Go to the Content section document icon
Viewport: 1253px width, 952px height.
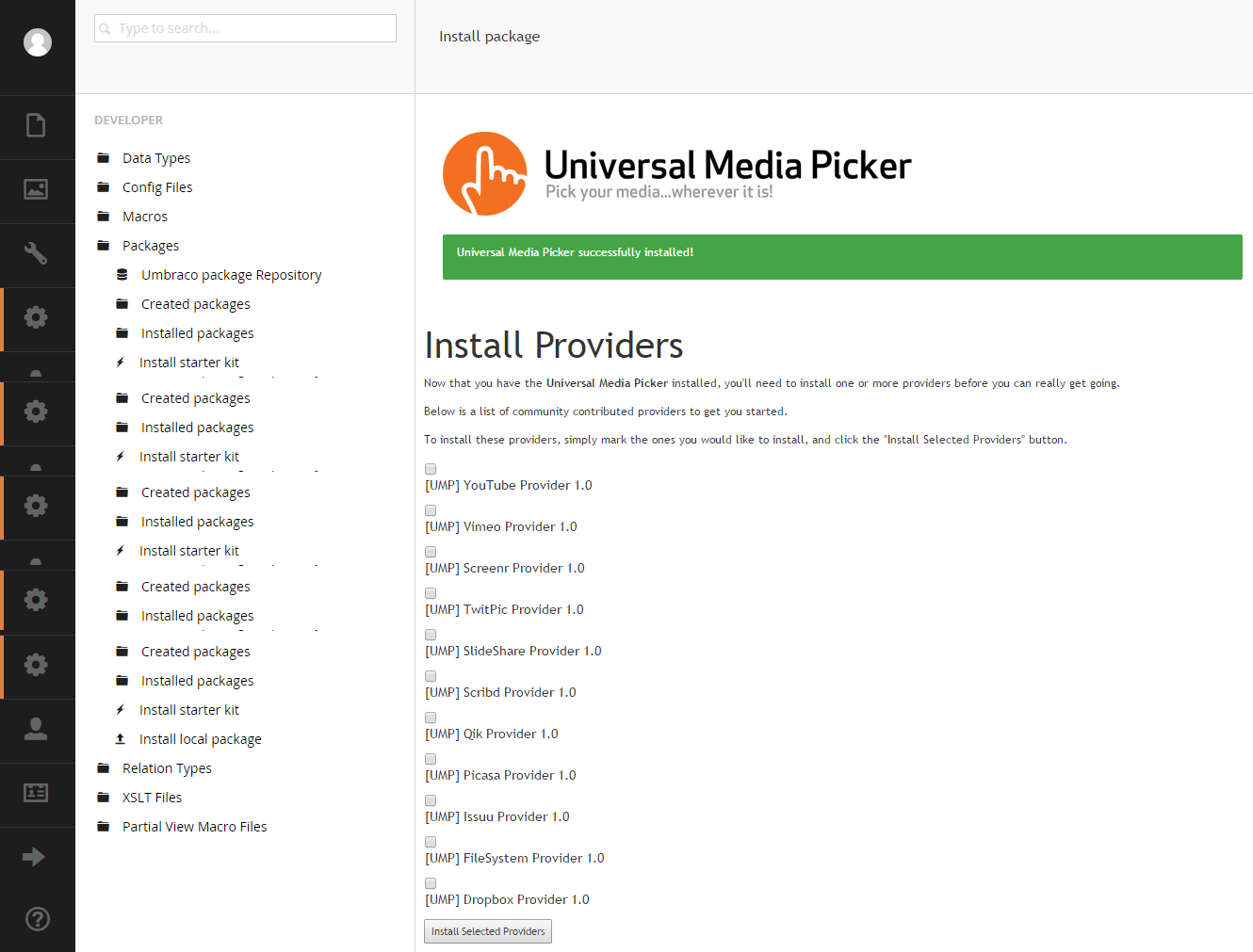pos(36,125)
